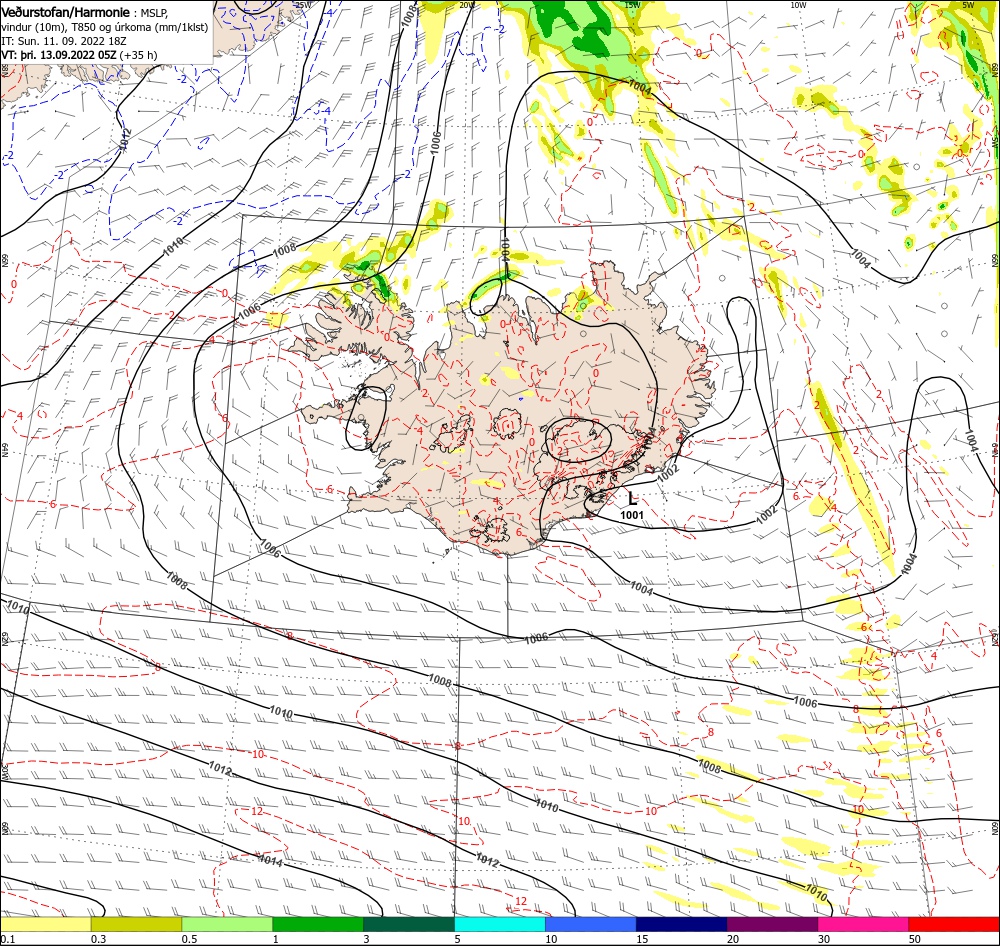Click the L low-pressure marker

coord(633,498)
